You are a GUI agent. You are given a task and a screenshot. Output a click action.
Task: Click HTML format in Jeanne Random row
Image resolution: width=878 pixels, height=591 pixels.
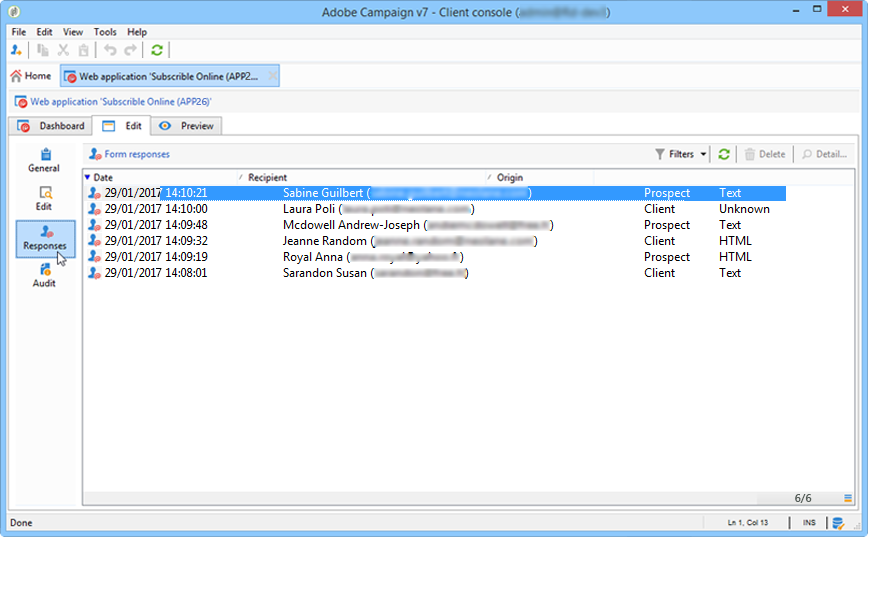[x=735, y=241]
